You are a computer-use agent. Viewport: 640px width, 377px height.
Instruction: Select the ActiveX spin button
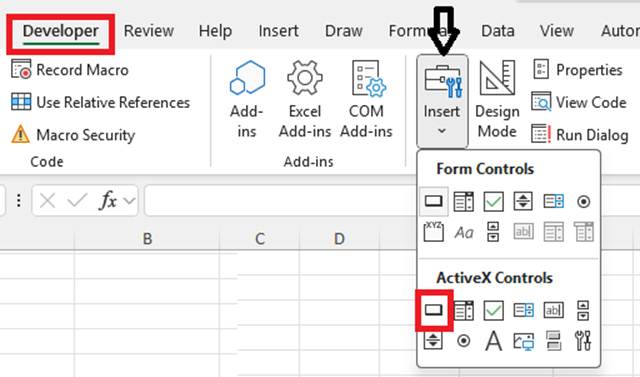click(x=433, y=340)
